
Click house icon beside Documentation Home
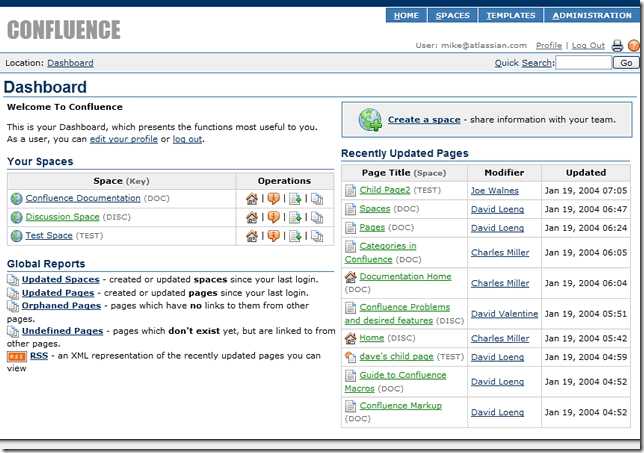point(350,277)
